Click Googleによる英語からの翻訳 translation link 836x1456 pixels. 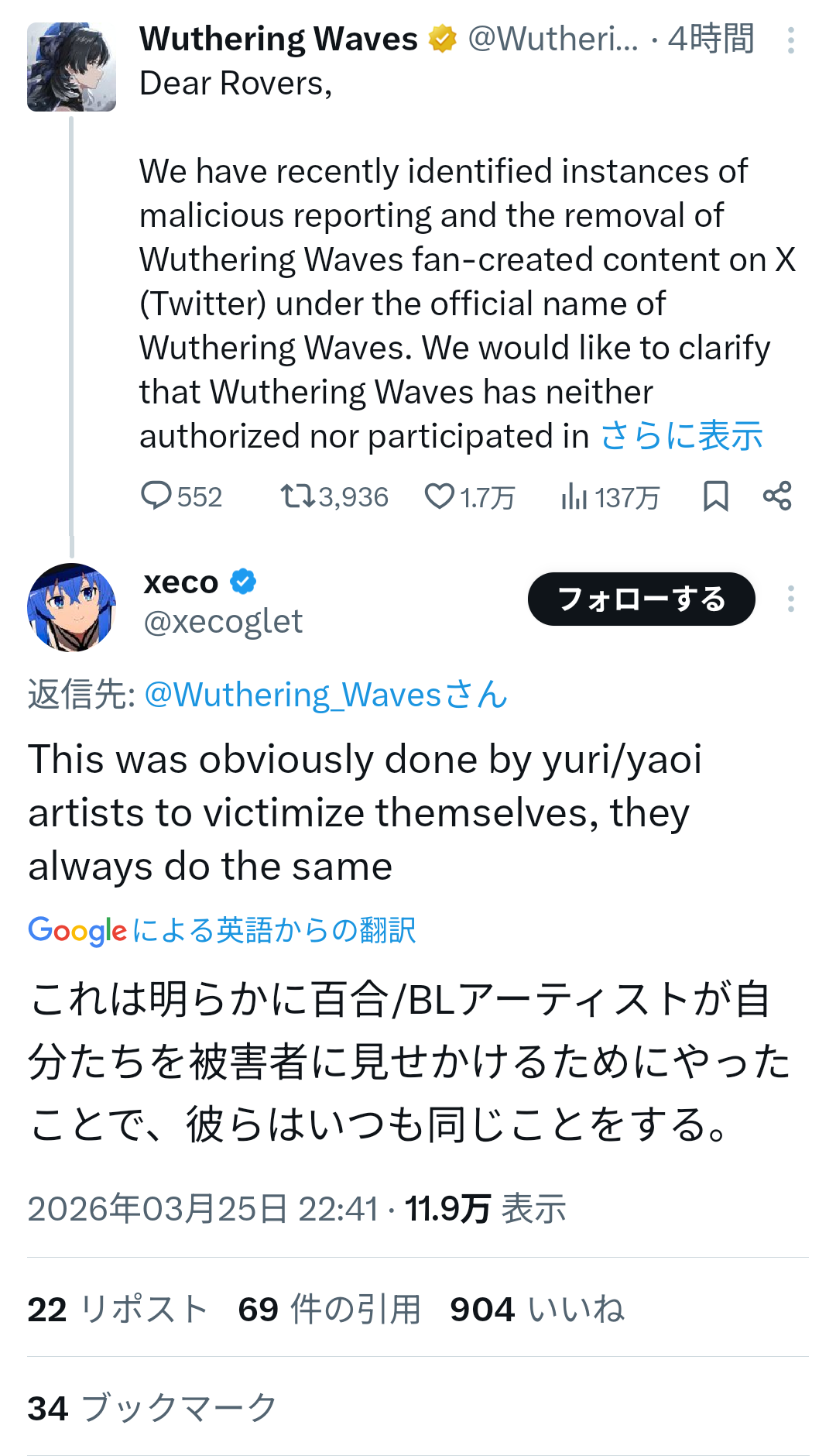point(222,930)
